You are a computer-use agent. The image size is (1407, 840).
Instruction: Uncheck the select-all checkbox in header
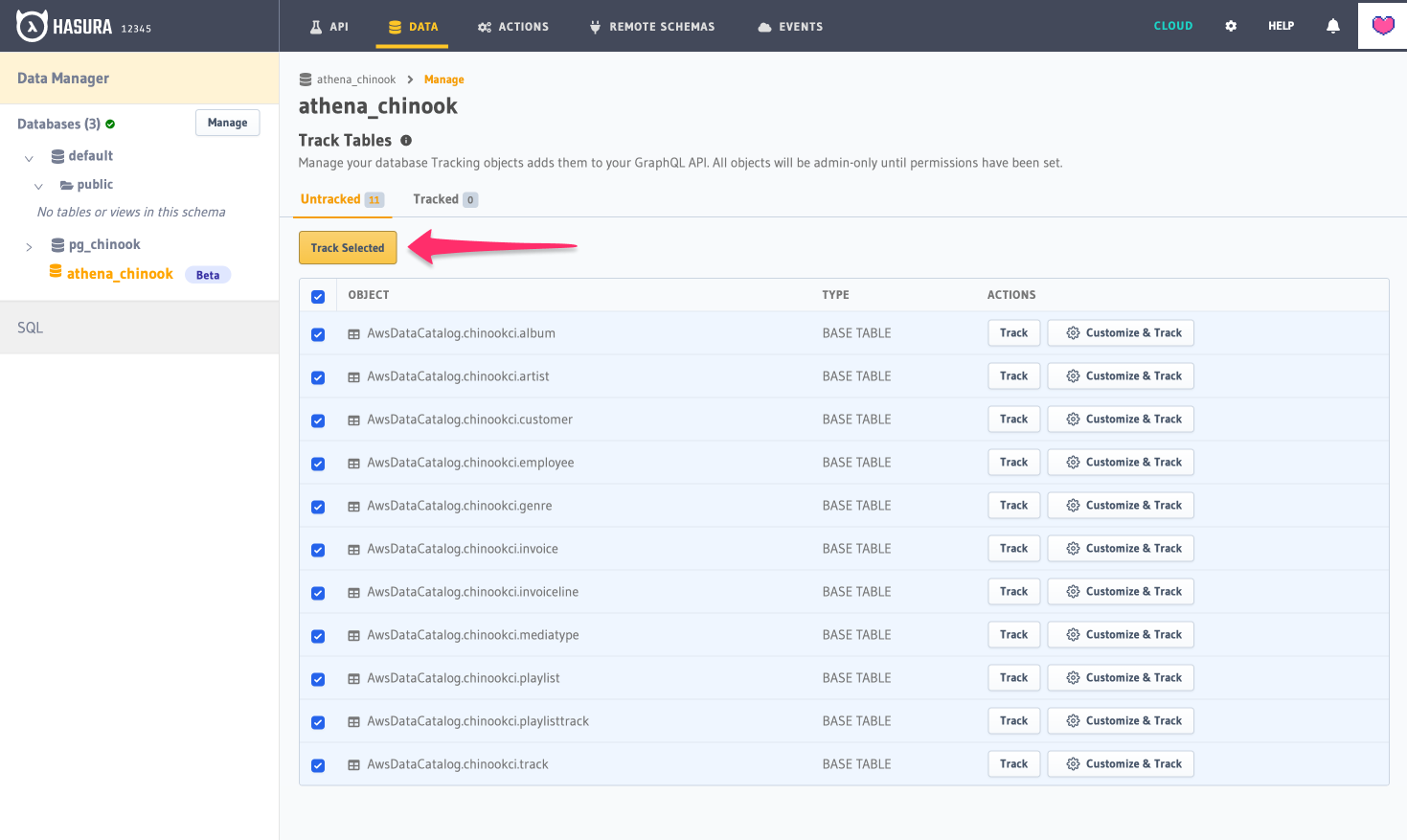click(x=318, y=297)
